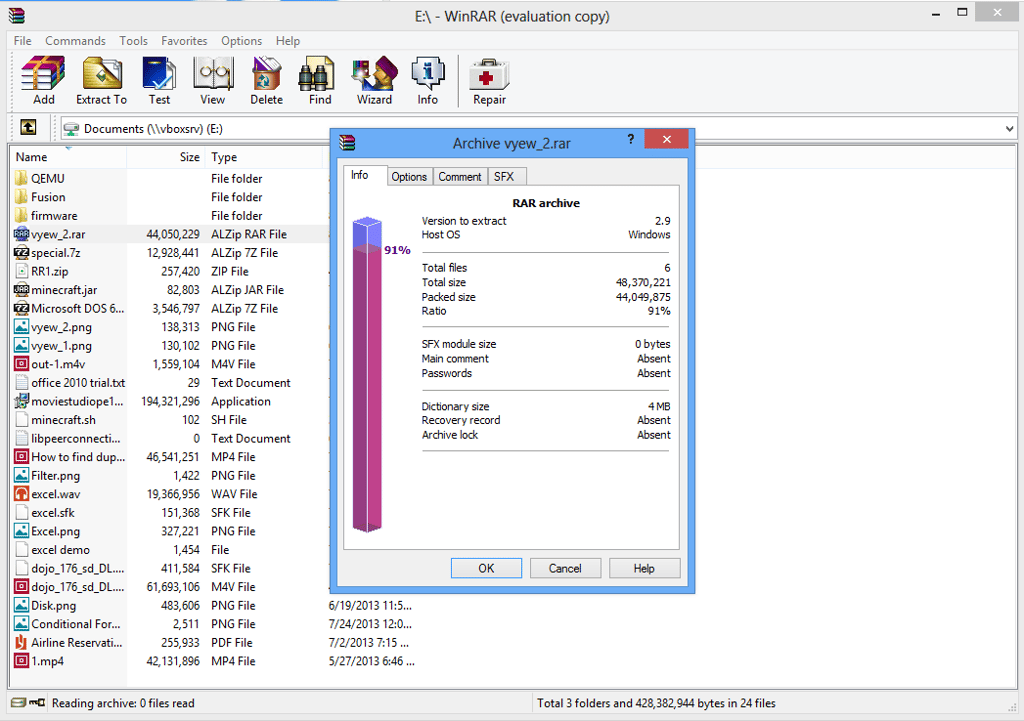
Task: Click the minecraft.jar file icon
Action: (x=22, y=290)
